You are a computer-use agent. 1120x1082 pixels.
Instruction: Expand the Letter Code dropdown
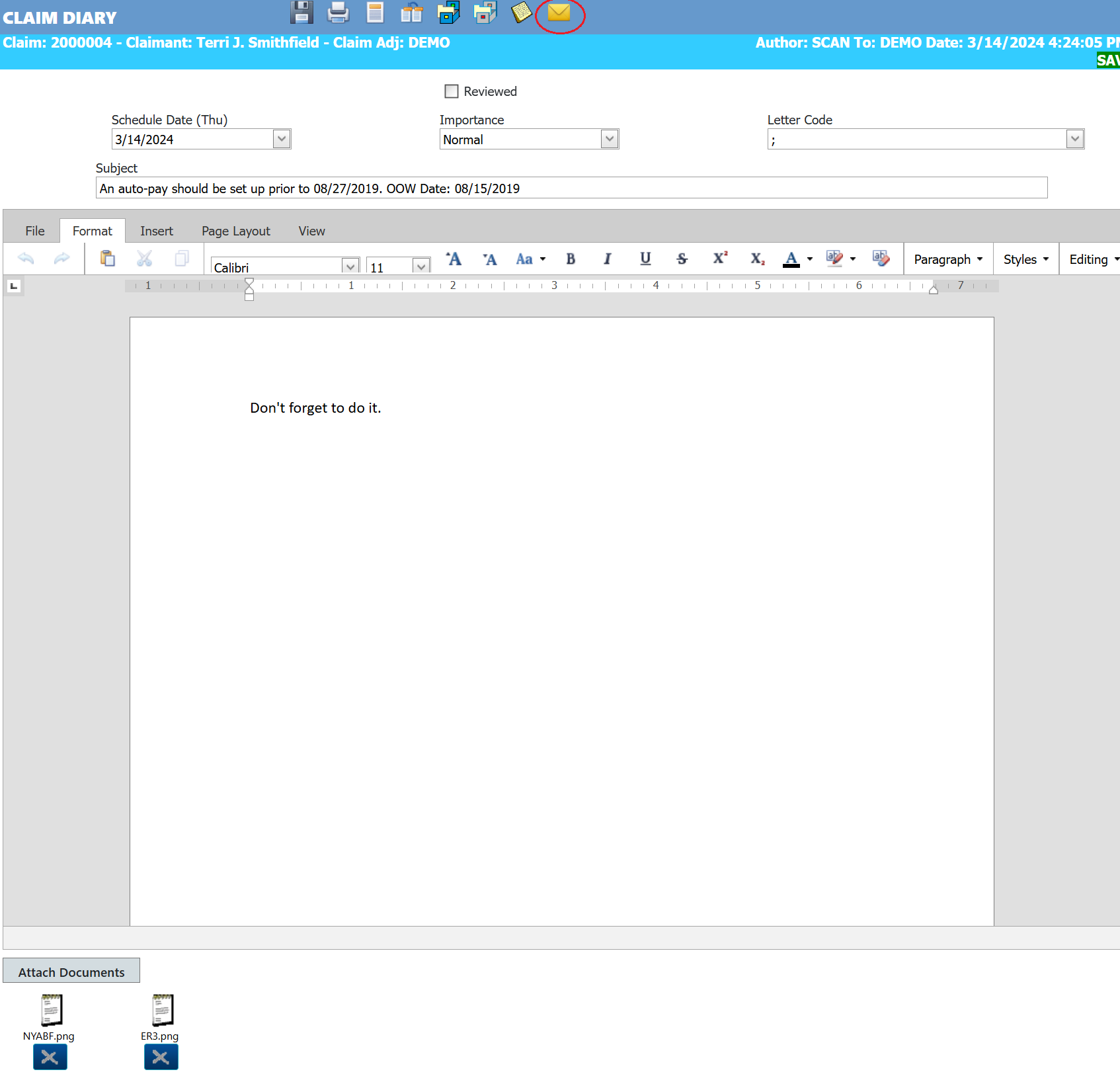[x=1074, y=139]
